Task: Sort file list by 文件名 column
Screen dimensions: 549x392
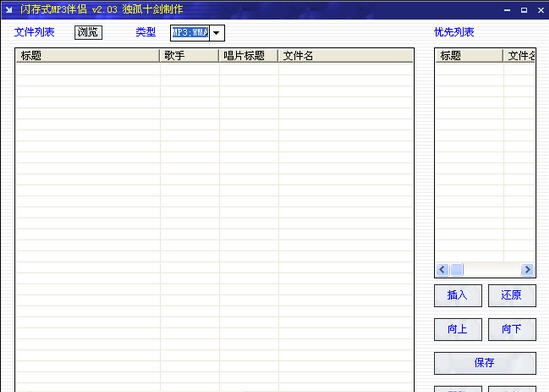Action: 346,56
